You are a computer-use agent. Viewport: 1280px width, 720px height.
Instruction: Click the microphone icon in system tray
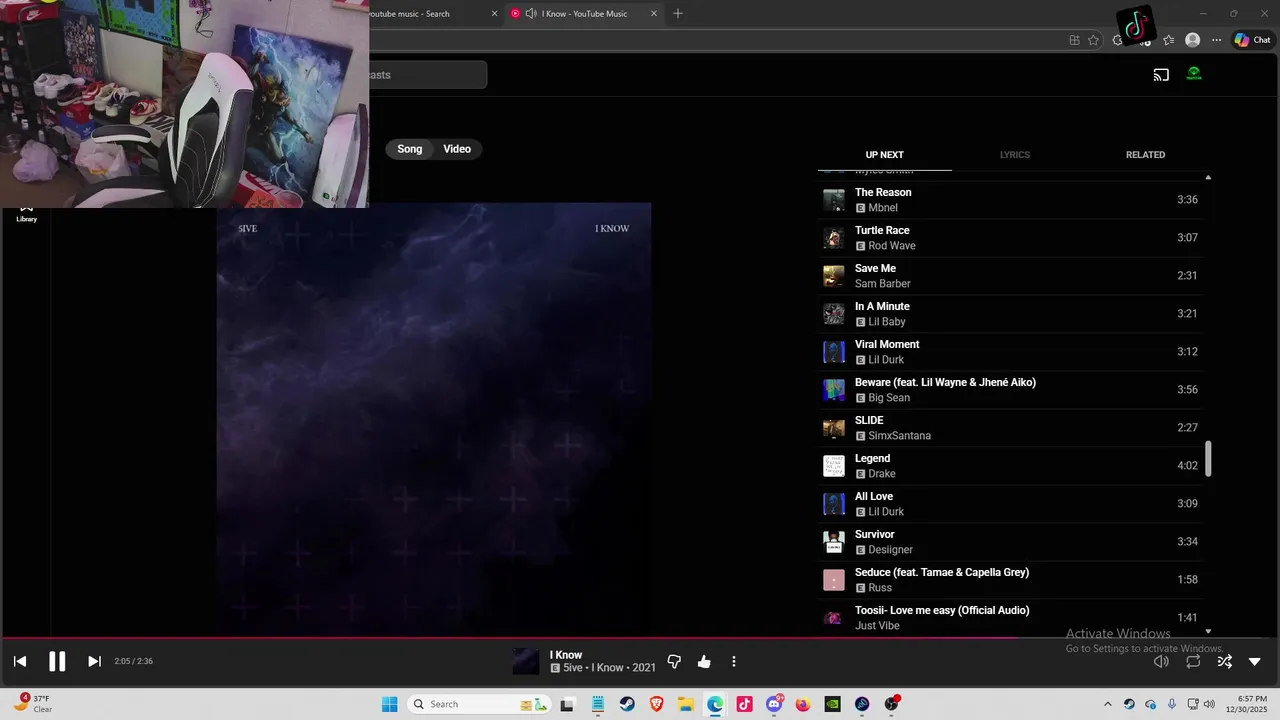(1172, 704)
